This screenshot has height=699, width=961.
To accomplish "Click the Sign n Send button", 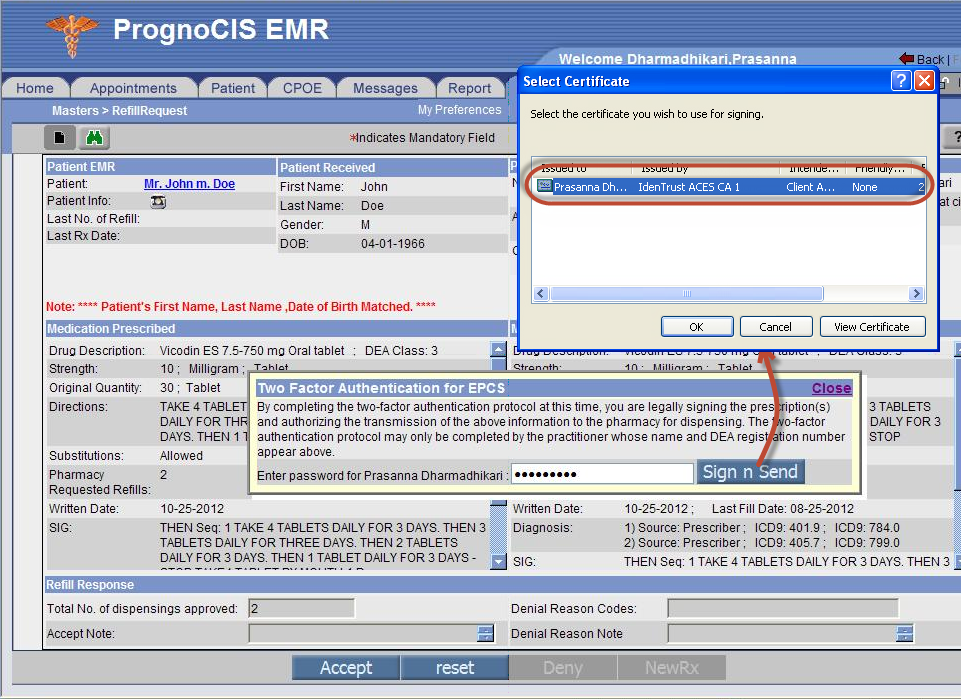I will (750, 472).
